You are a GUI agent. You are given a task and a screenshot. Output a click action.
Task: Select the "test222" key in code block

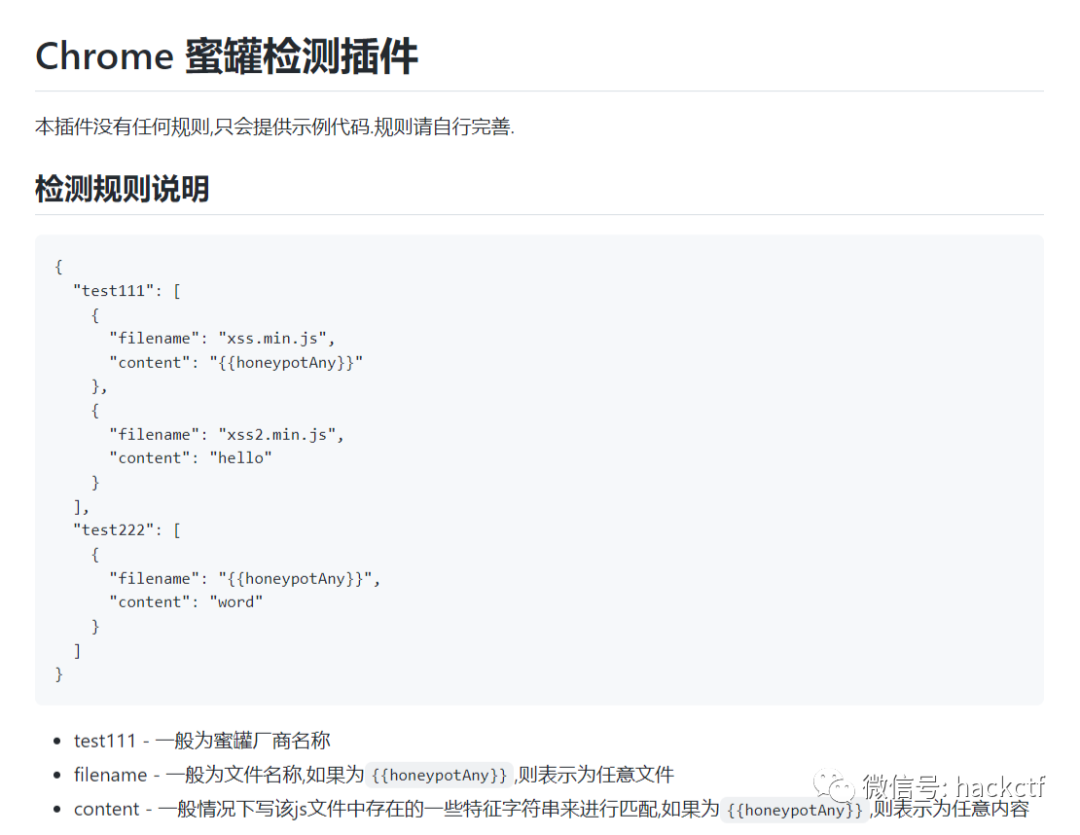[113, 530]
